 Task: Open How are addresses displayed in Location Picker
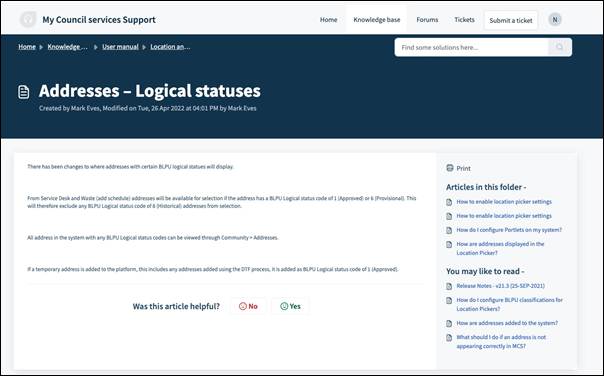500,248
